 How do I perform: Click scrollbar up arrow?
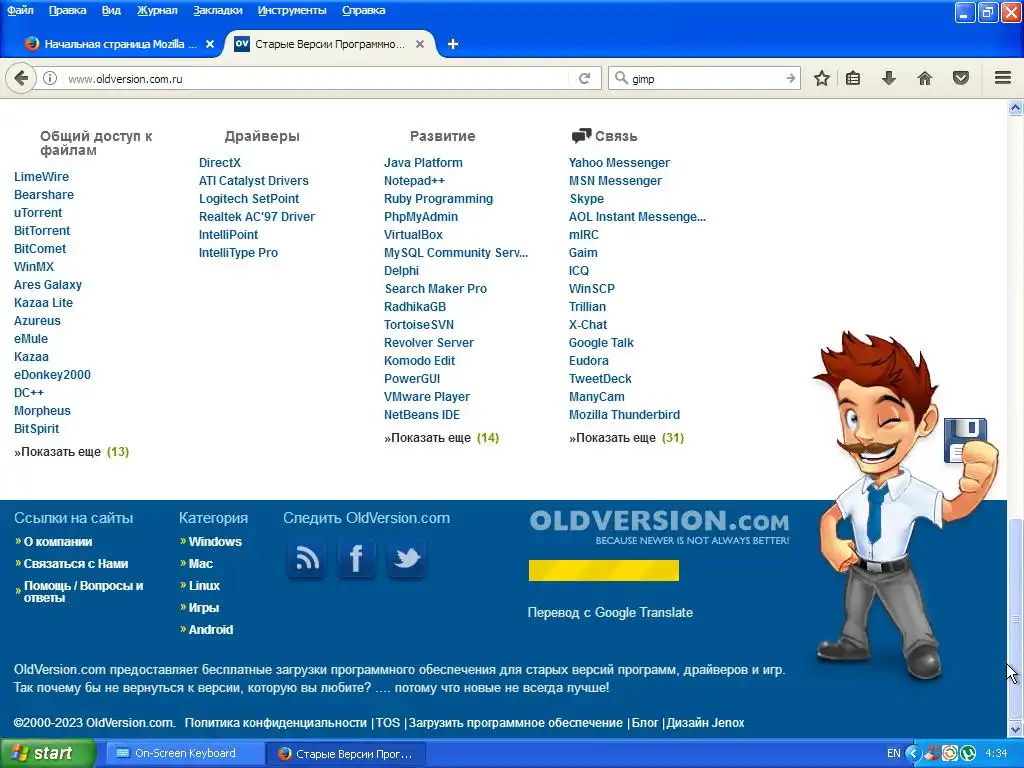click(1016, 108)
